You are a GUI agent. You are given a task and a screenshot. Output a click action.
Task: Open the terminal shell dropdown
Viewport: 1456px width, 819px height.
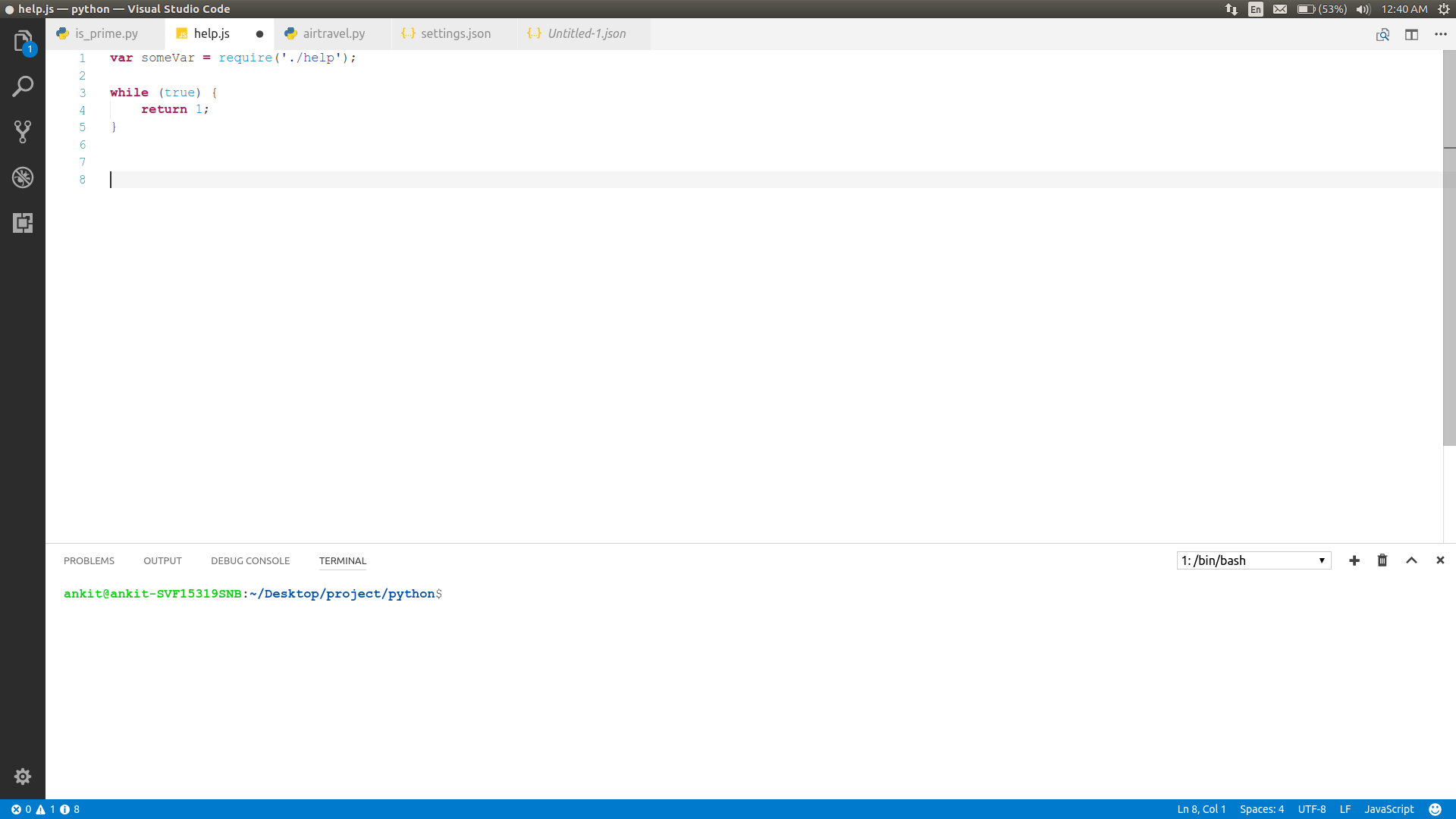tap(1253, 560)
